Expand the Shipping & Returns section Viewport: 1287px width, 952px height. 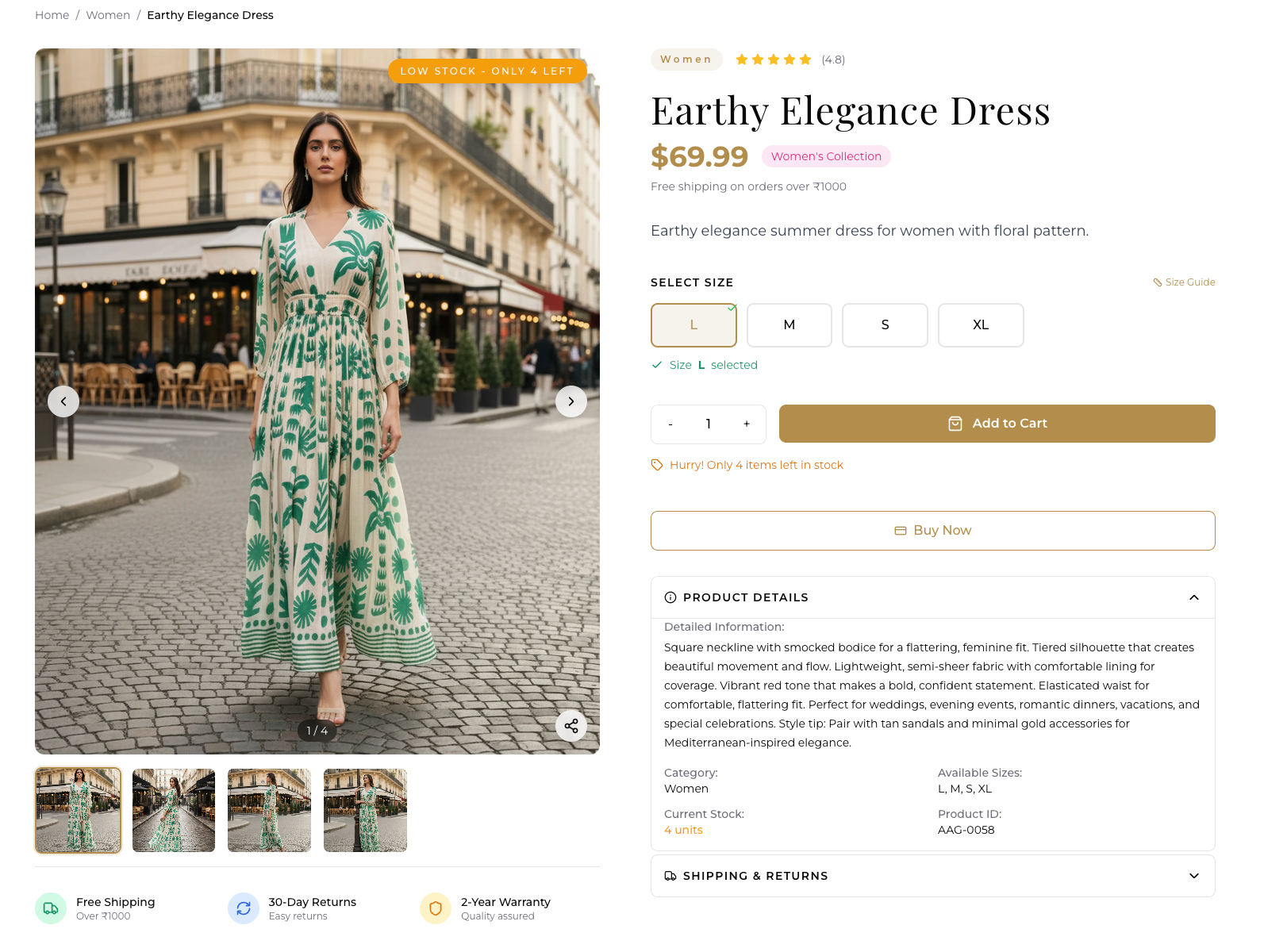point(1193,876)
